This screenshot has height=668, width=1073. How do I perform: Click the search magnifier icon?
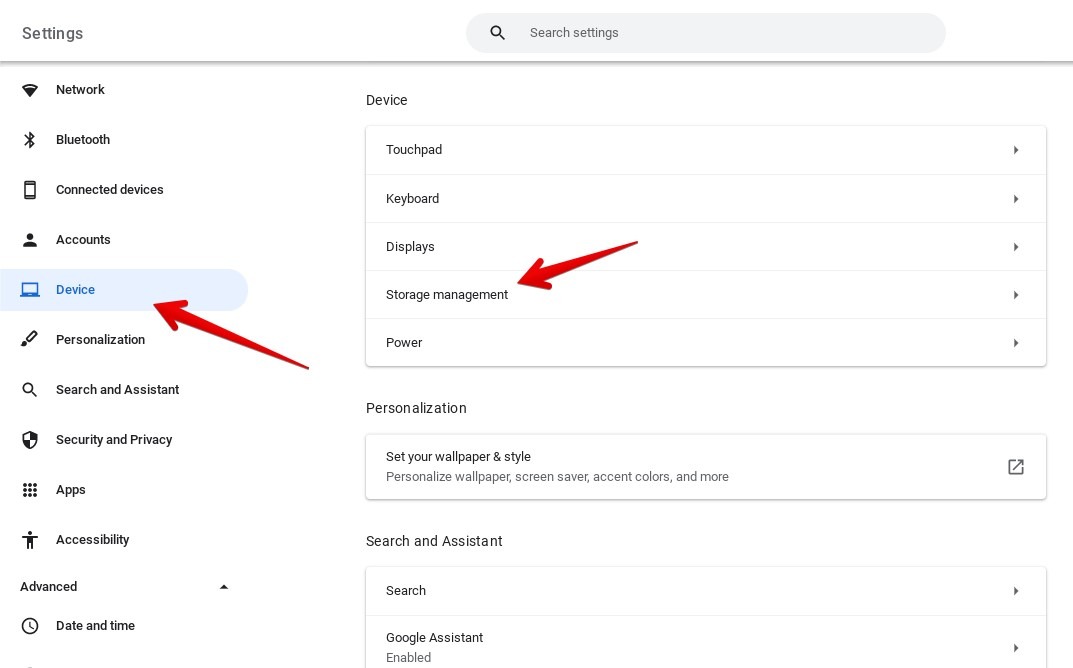click(x=497, y=32)
